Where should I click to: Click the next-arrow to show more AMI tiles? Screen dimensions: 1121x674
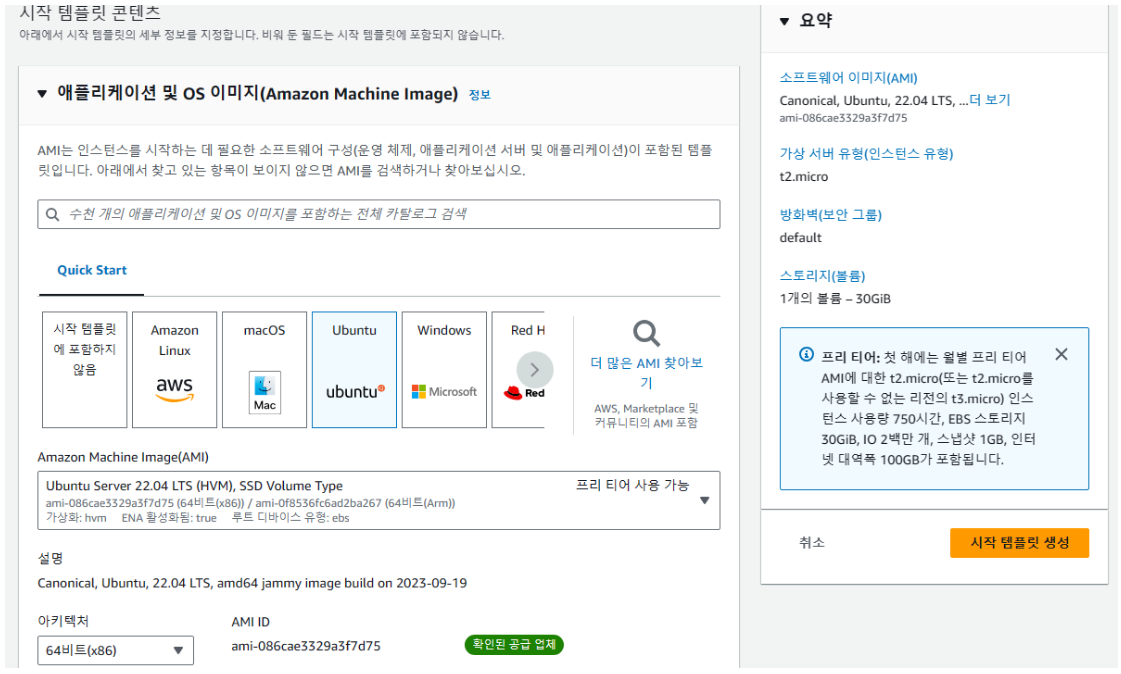pyautogui.click(x=535, y=370)
